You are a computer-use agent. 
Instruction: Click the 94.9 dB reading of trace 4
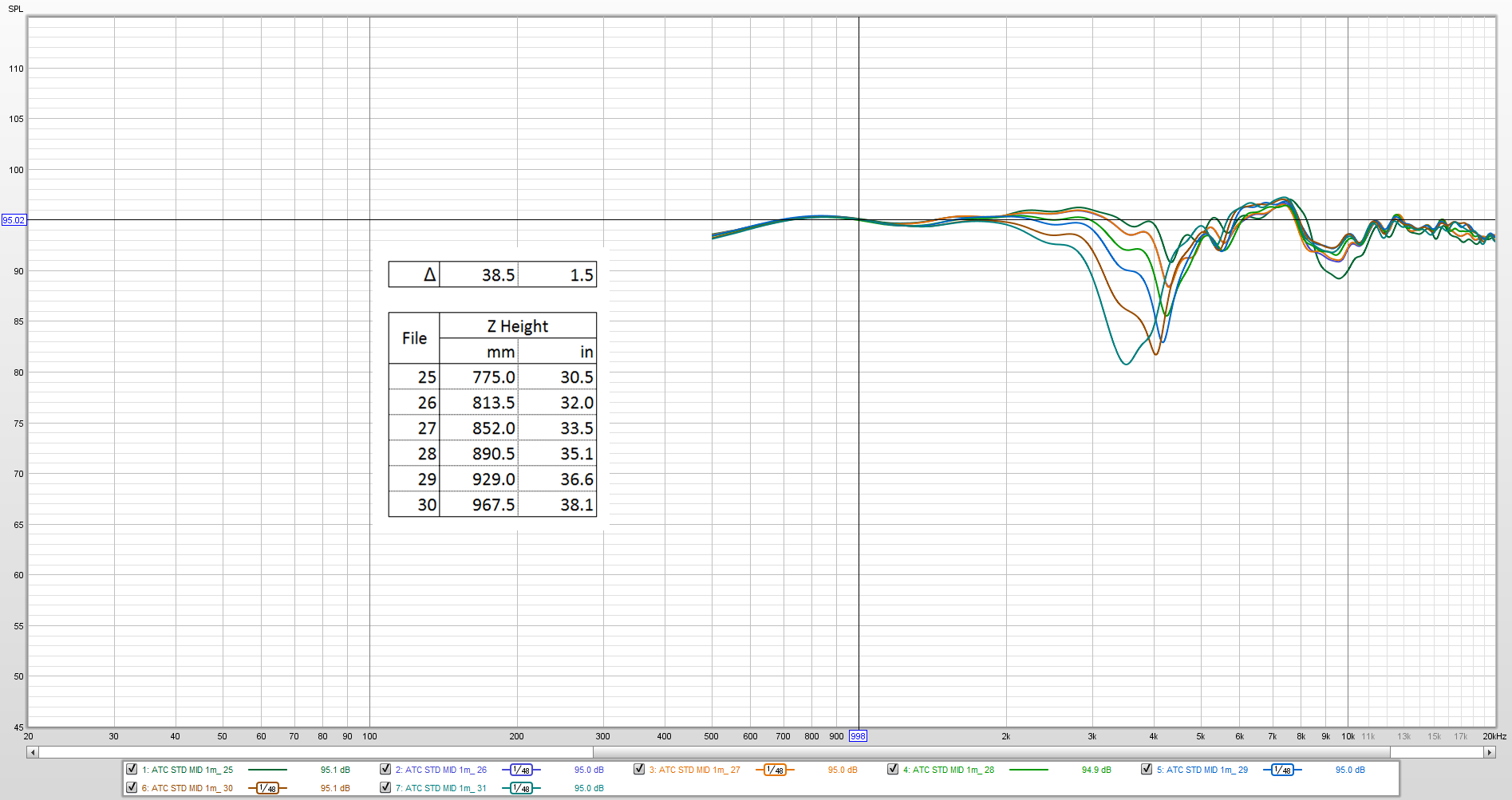click(1096, 770)
